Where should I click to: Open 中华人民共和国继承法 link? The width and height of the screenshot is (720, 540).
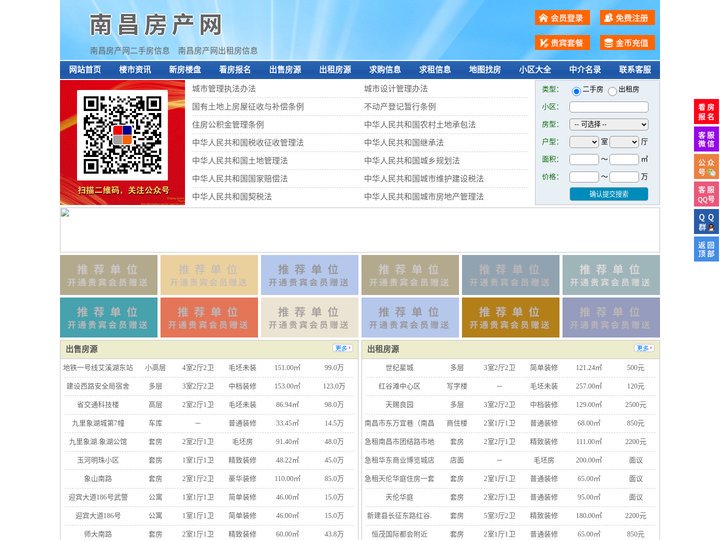click(x=404, y=142)
